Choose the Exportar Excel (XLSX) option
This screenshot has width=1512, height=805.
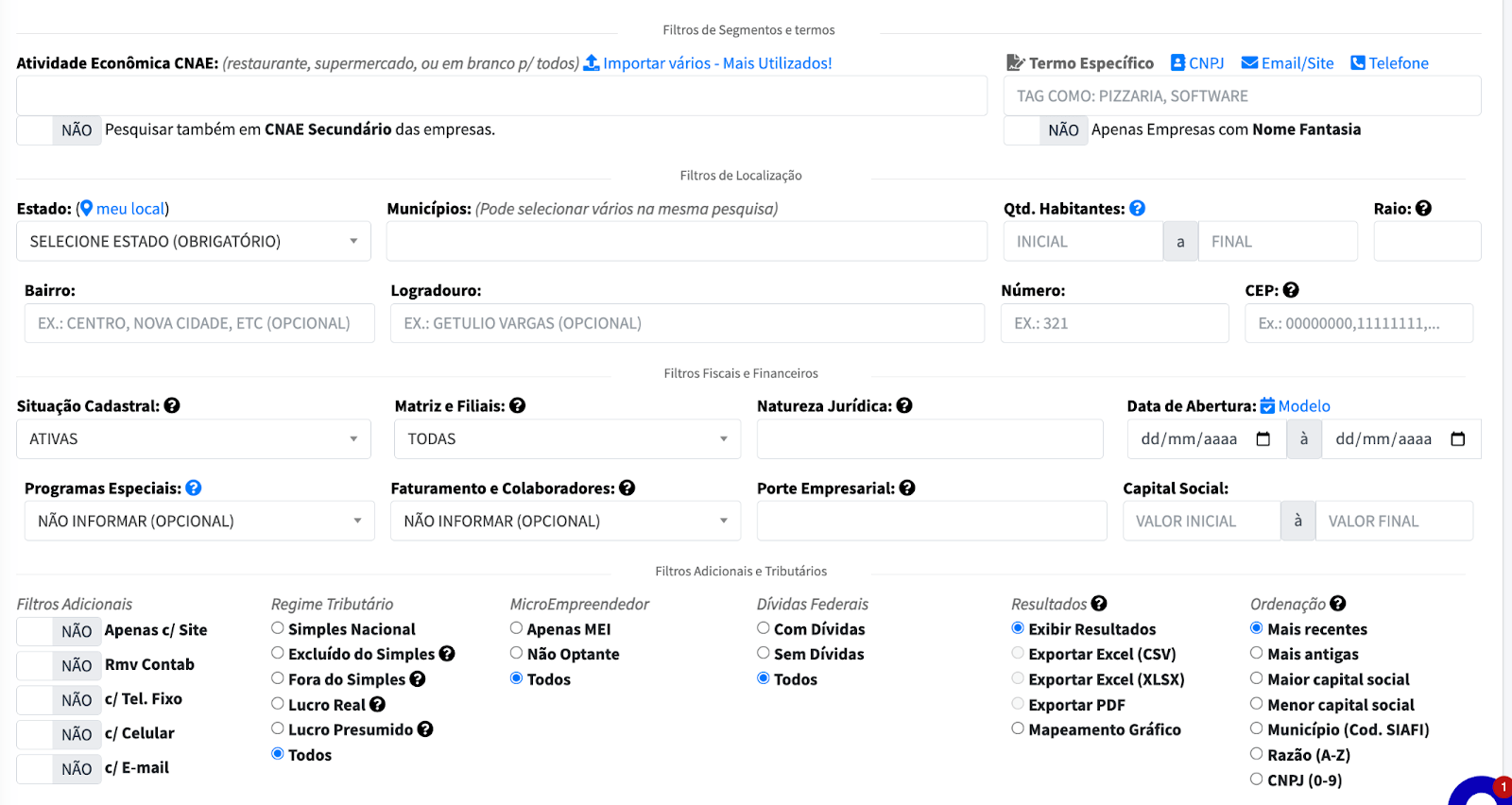pyautogui.click(x=1018, y=678)
